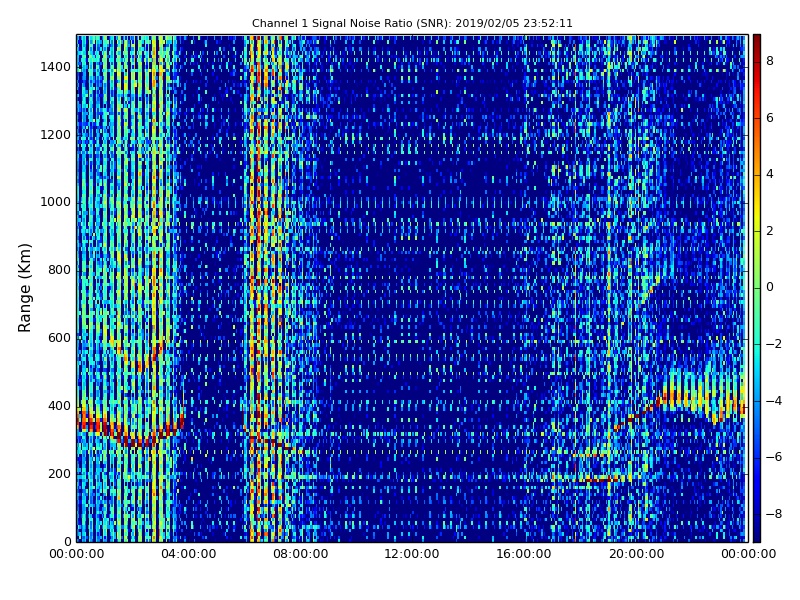Click the y-axis tick label 400
Image resolution: width=800 pixels, height=600 pixels.
tap(59, 406)
